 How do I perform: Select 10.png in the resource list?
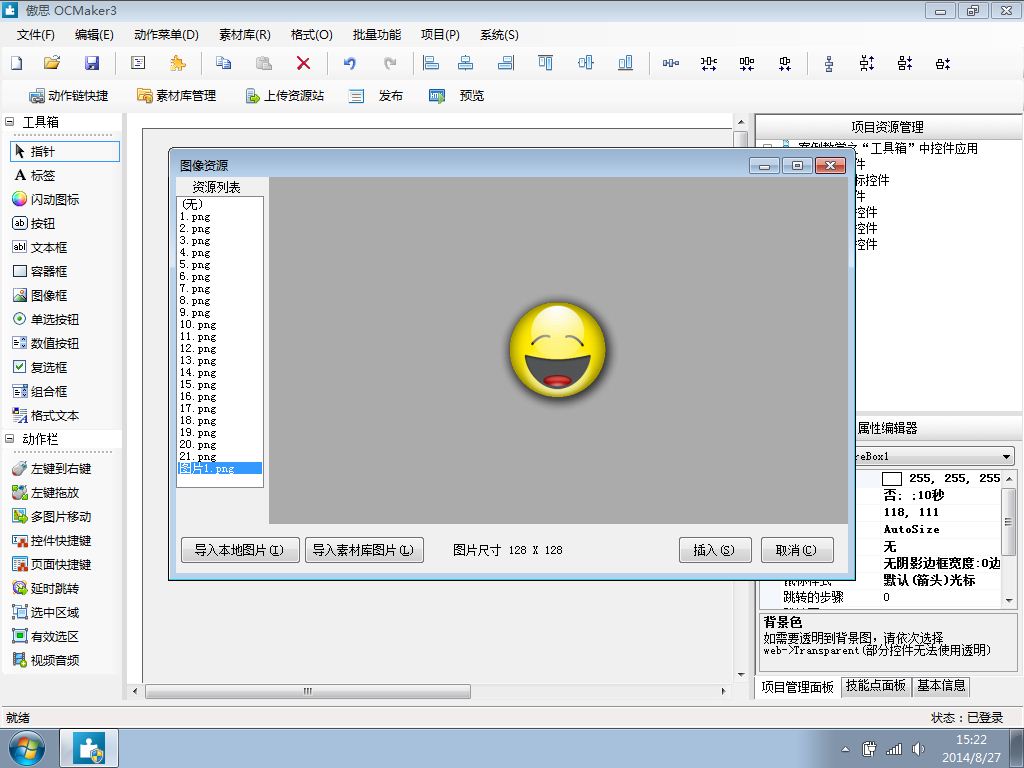click(x=198, y=325)
